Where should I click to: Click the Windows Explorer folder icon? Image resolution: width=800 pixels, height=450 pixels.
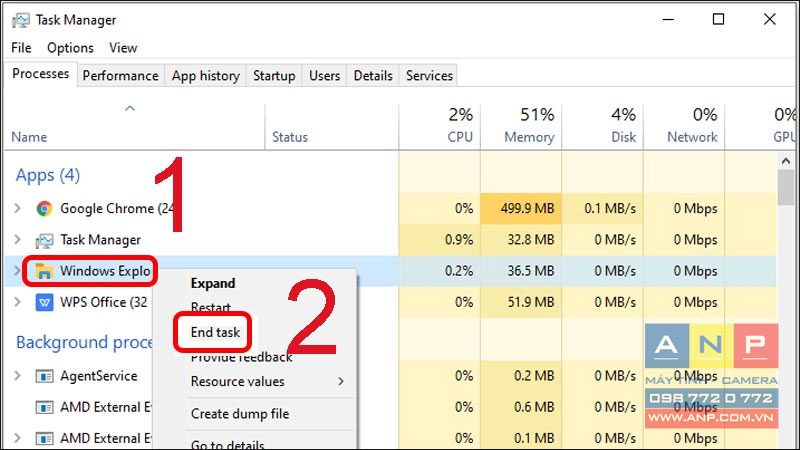tap(44, 271)
